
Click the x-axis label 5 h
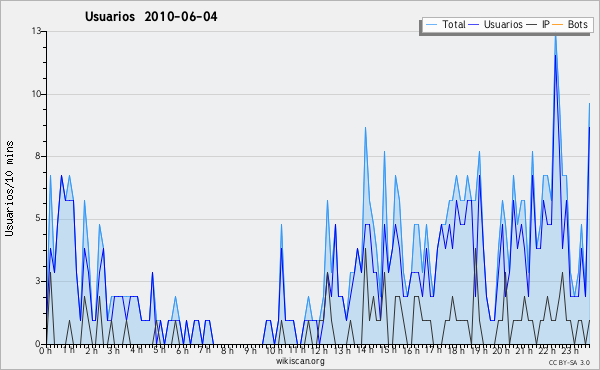[160, 350]
